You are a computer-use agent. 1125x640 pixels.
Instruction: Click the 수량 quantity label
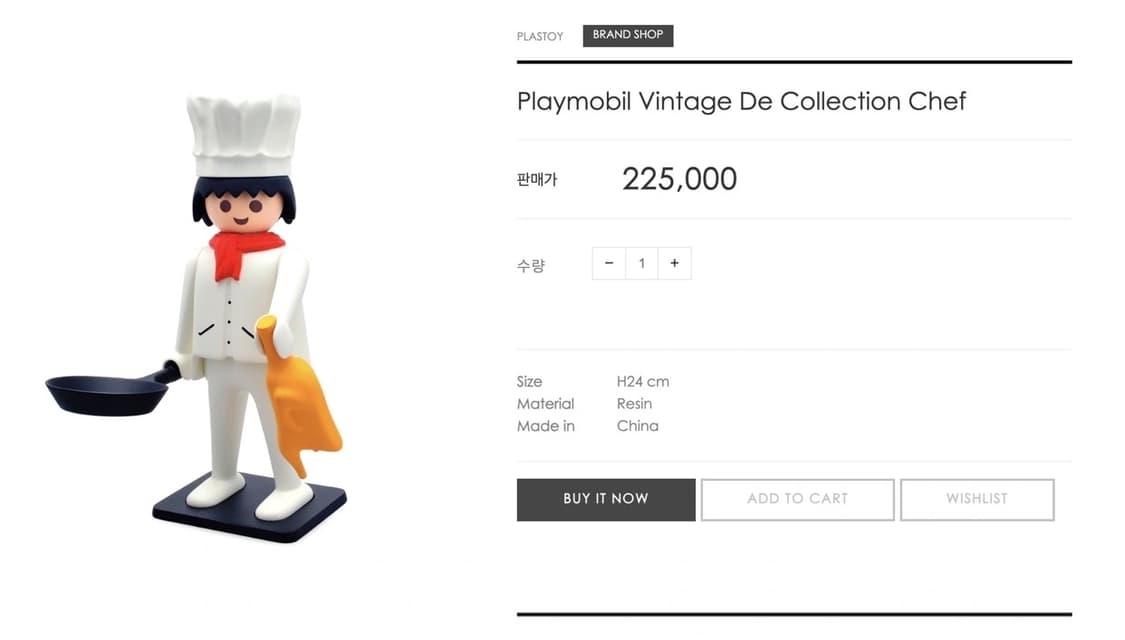(x=531, y=266)
